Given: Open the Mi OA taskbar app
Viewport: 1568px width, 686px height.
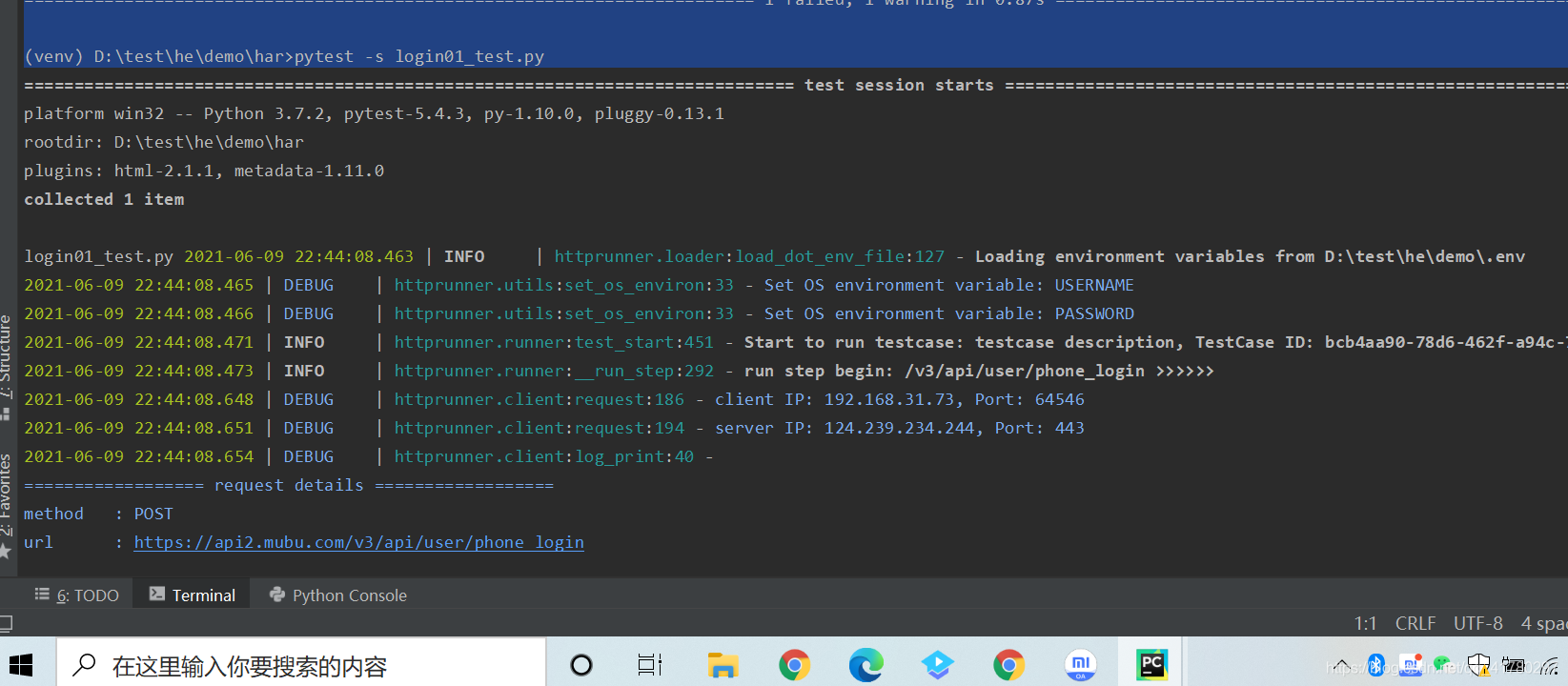Looking at the screenshot, I should coord(1081,664).
